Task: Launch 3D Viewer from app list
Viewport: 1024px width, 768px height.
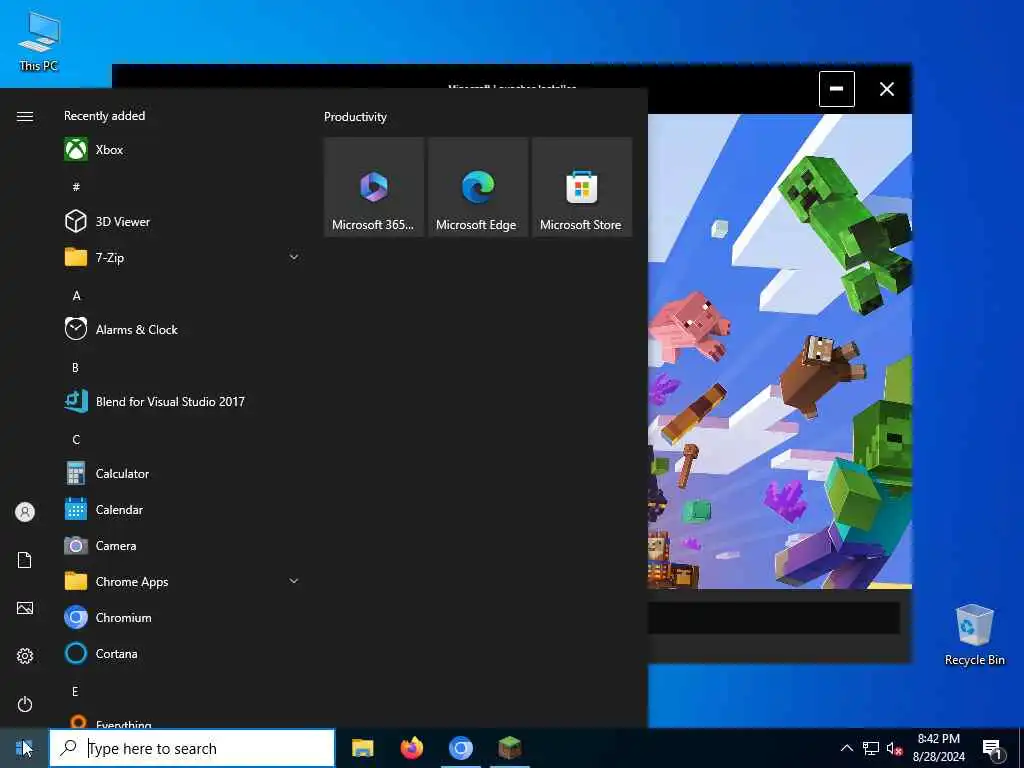Action: 182,221
